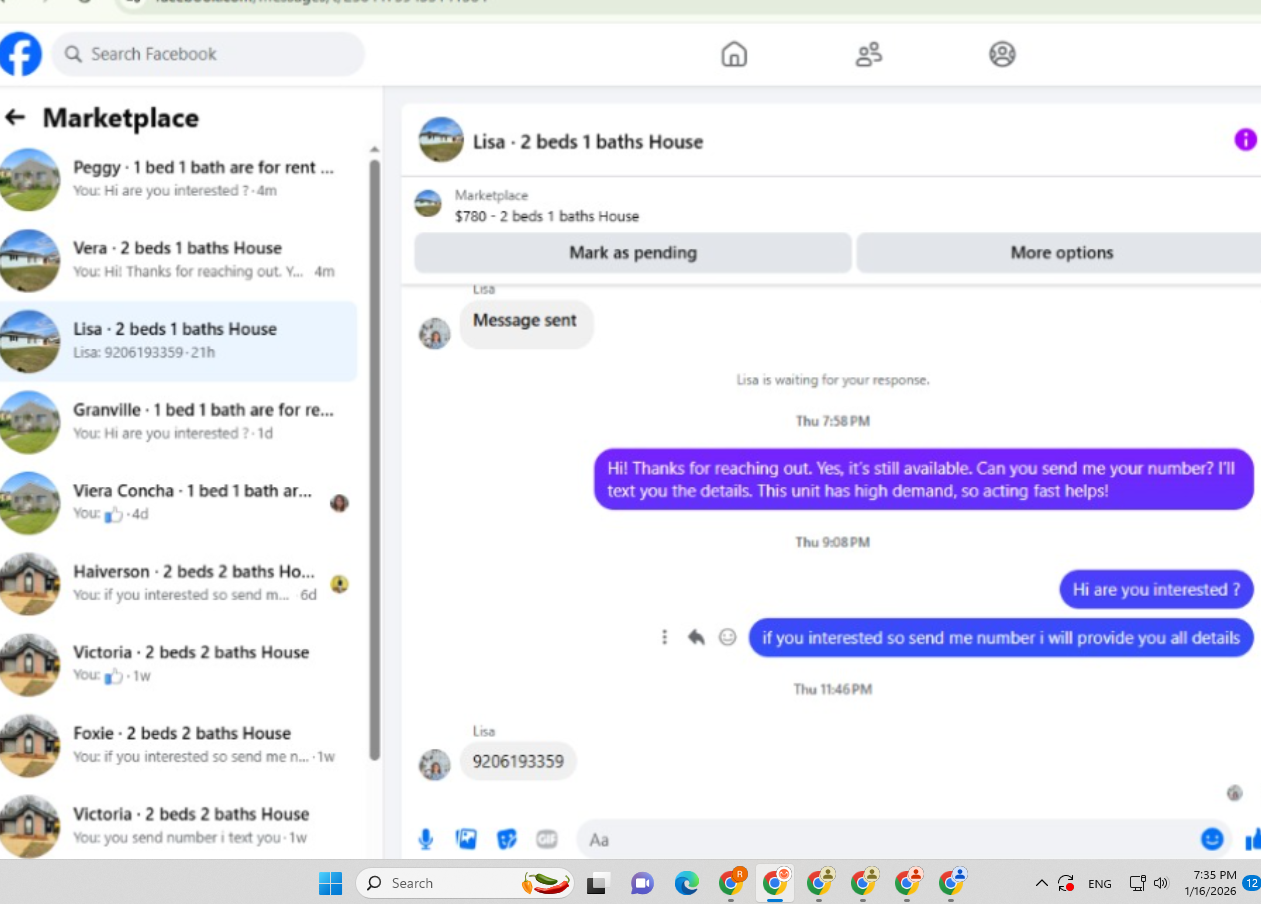Click the ENG language indicator
This screenshot has width=1261, height=904.
point(1100,884)
